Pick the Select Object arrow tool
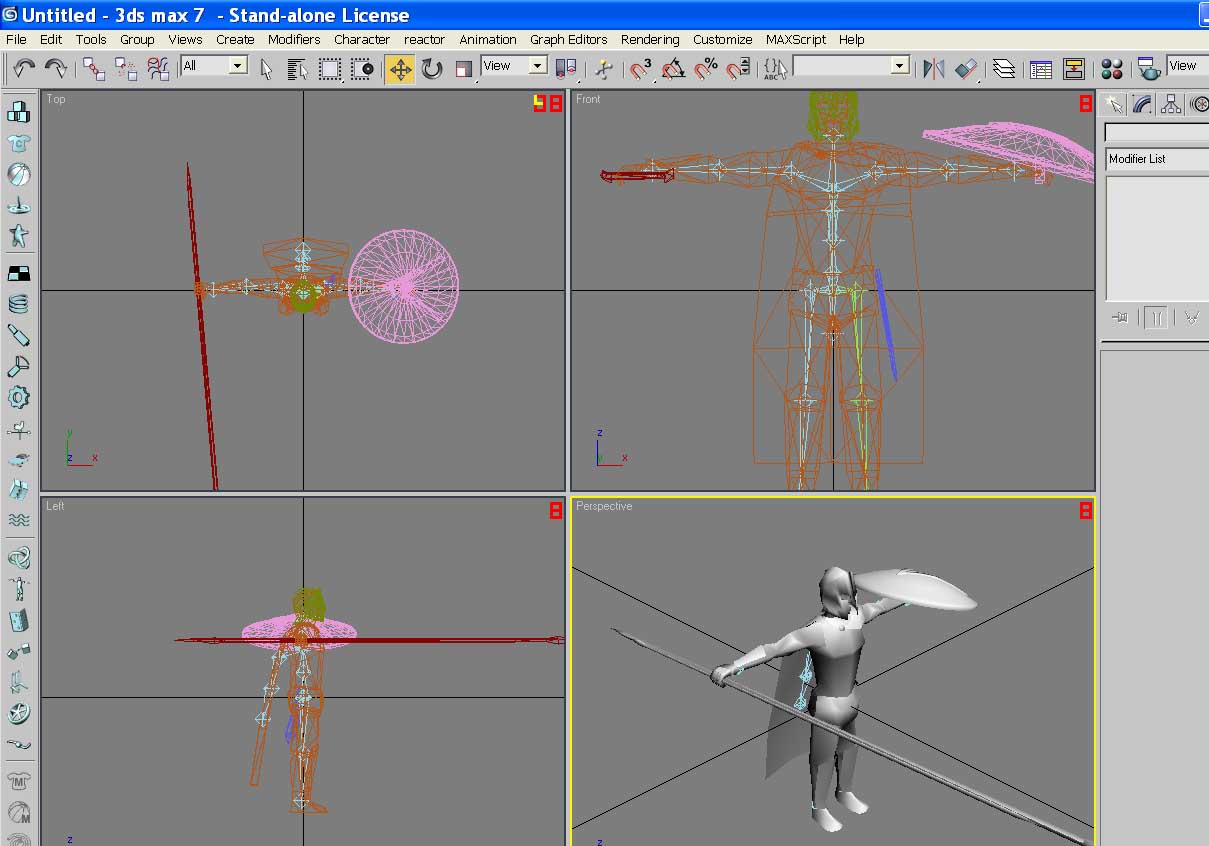1209x846 pixels. point(266,69)
